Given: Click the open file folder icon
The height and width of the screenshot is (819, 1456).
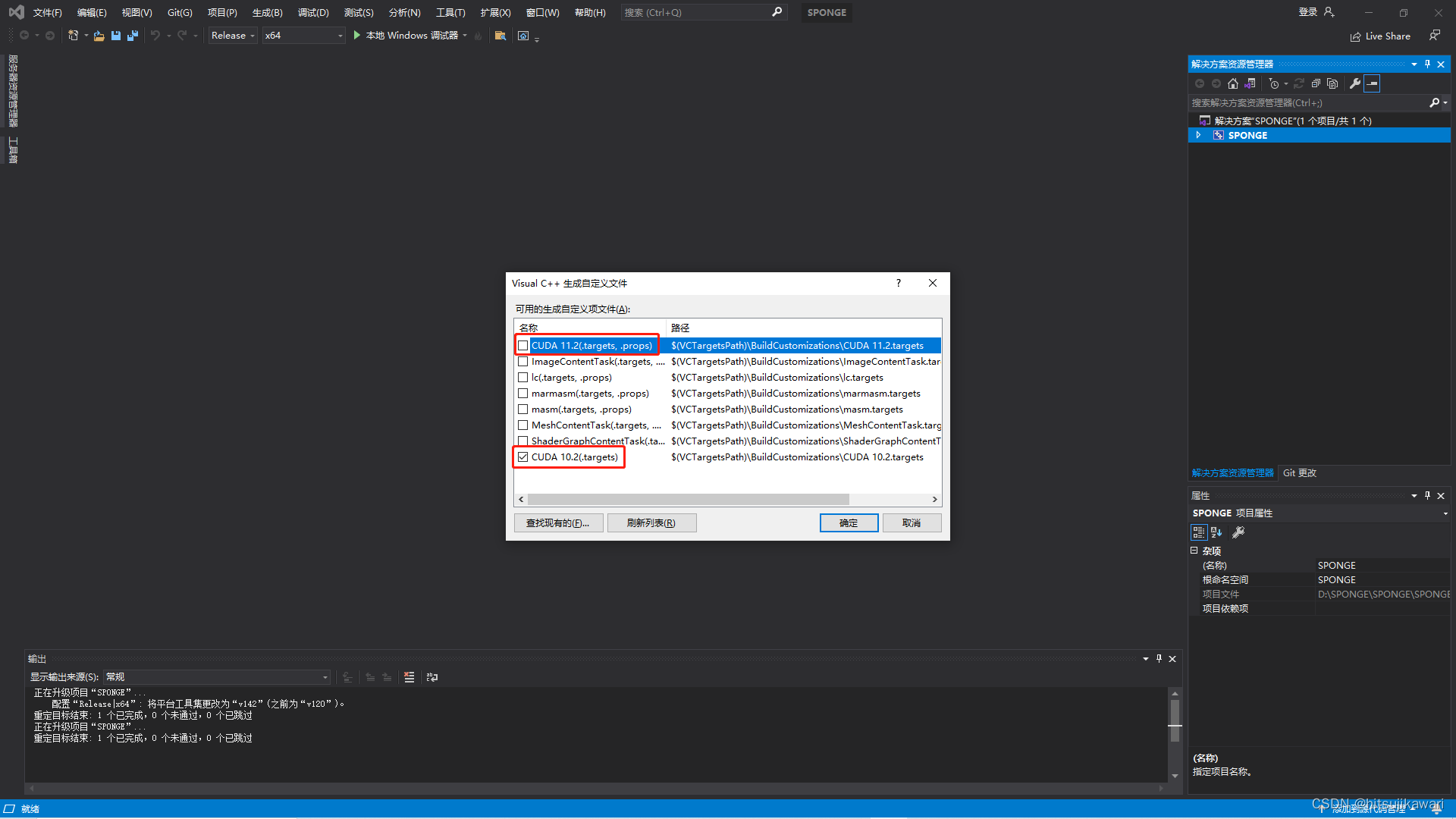Looking at the screenshot, I should click(x=99, y=36).
